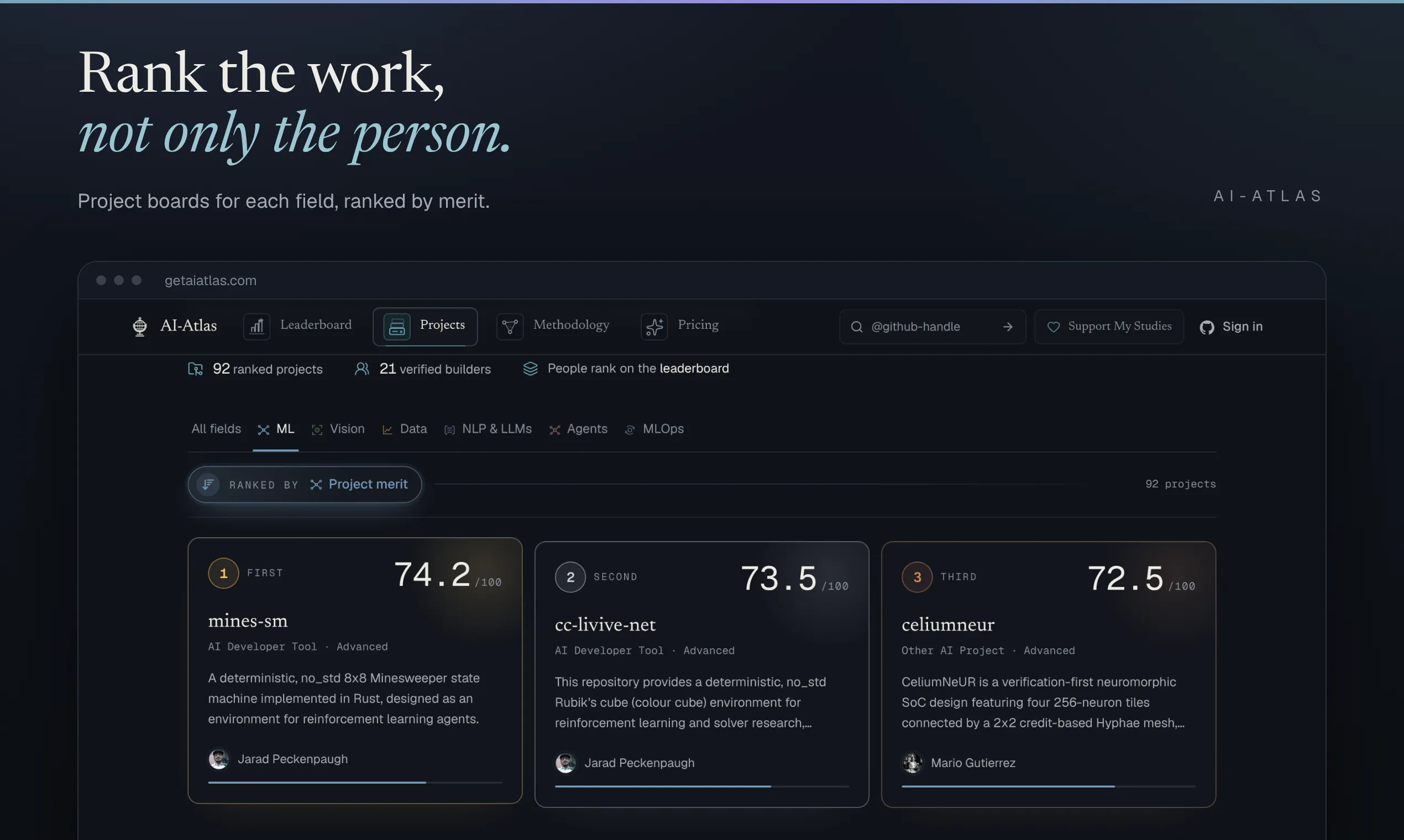This screenshot has height=840, width=1404.
Task: Click the mines-sm description paragraph
Action: click(x=344, y=699)
